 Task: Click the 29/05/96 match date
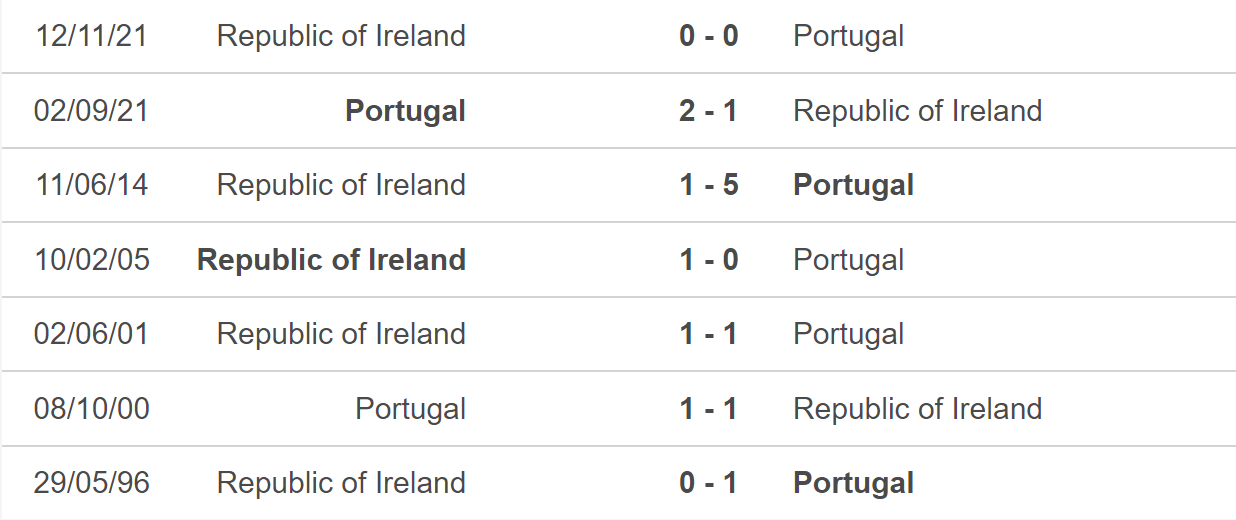[92, 483]
